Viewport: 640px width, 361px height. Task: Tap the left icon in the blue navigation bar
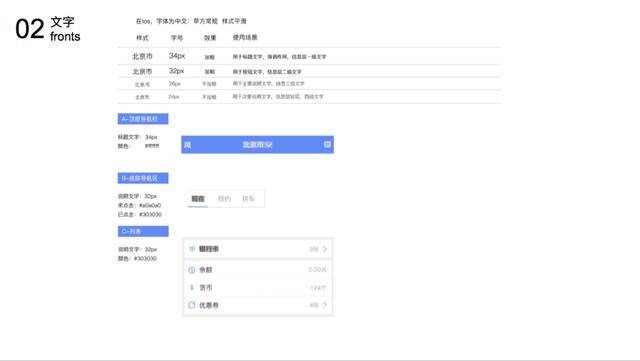[187, 145]
